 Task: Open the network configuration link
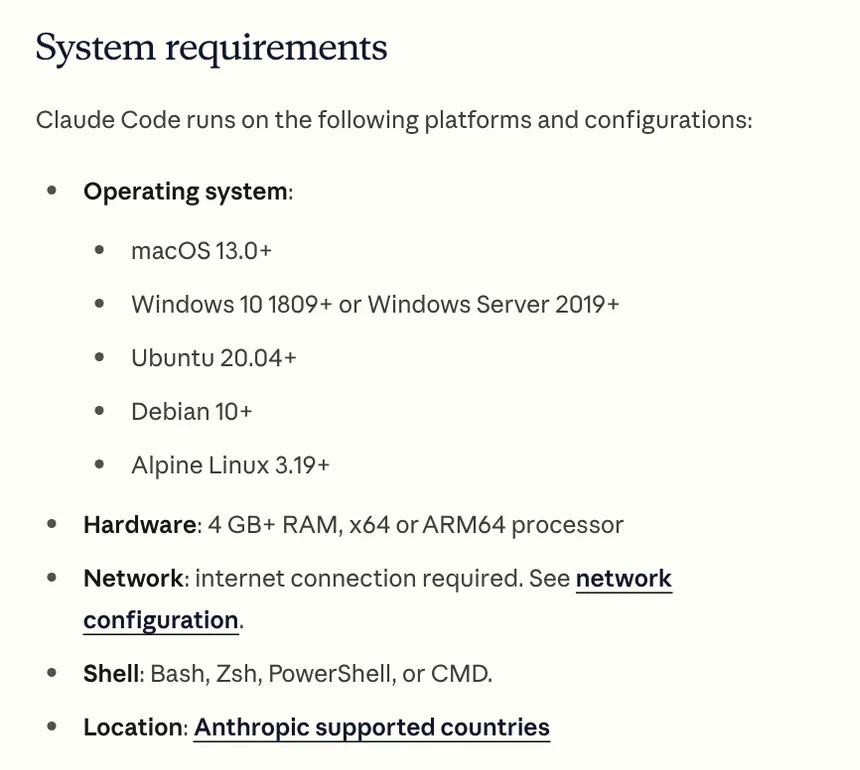coord(624,579)
